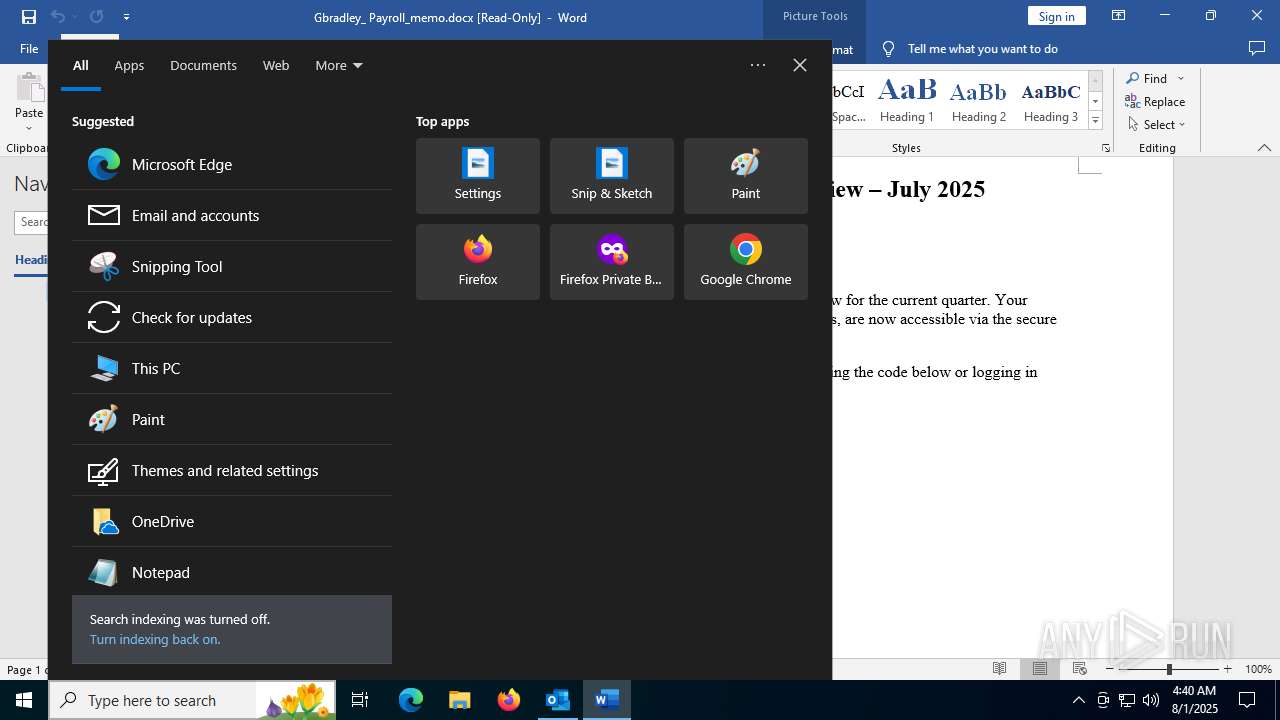Switch to Web search tab
This screenshot has height=720, width=1280.
(276, 65)
